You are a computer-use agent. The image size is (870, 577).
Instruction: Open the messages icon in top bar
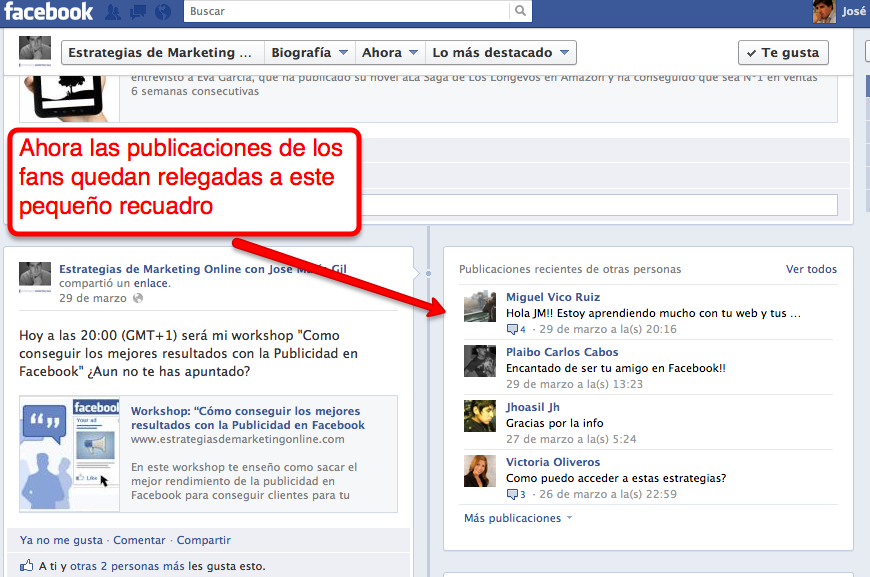pyautogui.click(x=138, y=12)
